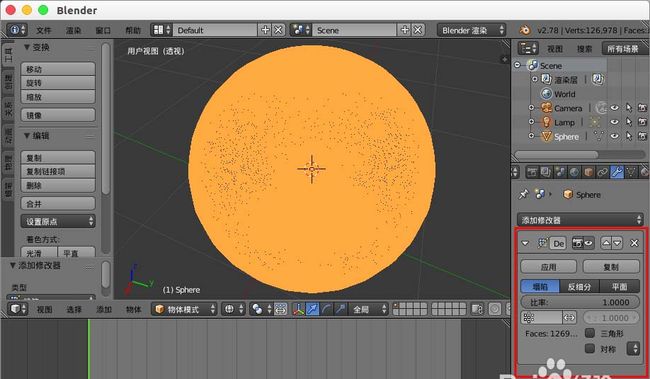
Task: Click the 应用 button in modifier panel
Action: 548,267
